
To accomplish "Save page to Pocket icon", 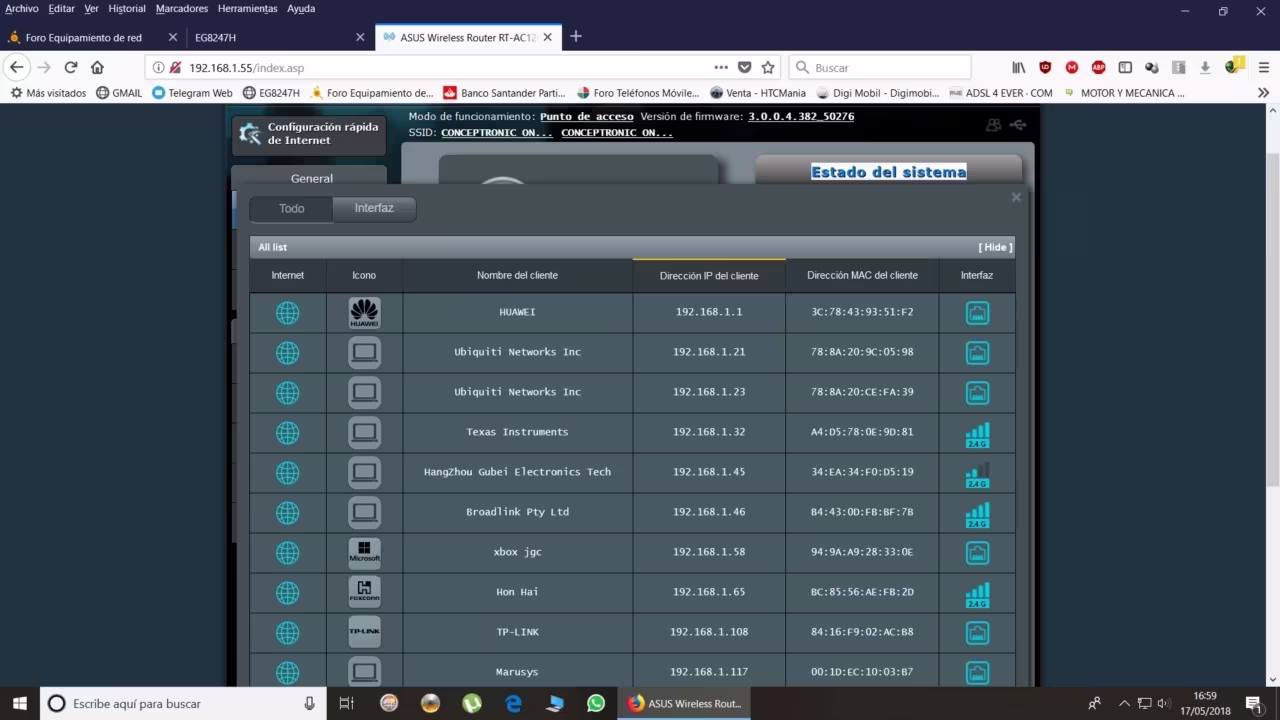I will point(744,67).
